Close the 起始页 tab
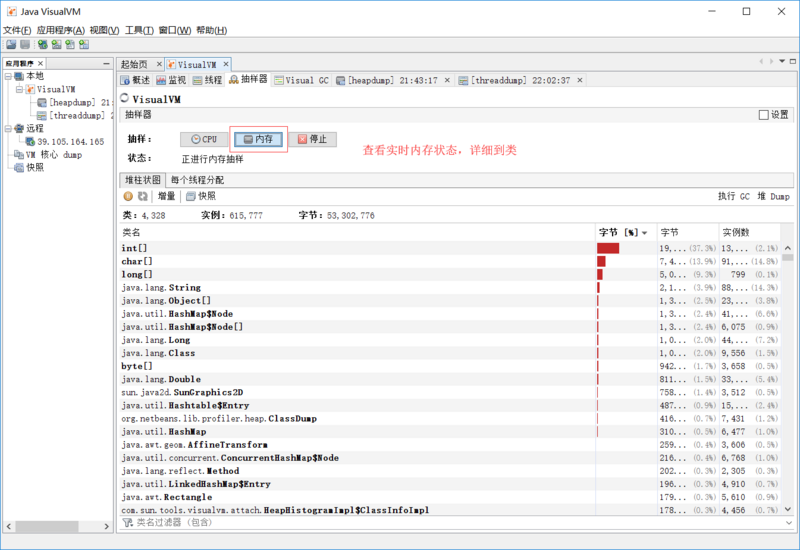Image resolution: width=800 pixels, height=550 pixels. 159,64
